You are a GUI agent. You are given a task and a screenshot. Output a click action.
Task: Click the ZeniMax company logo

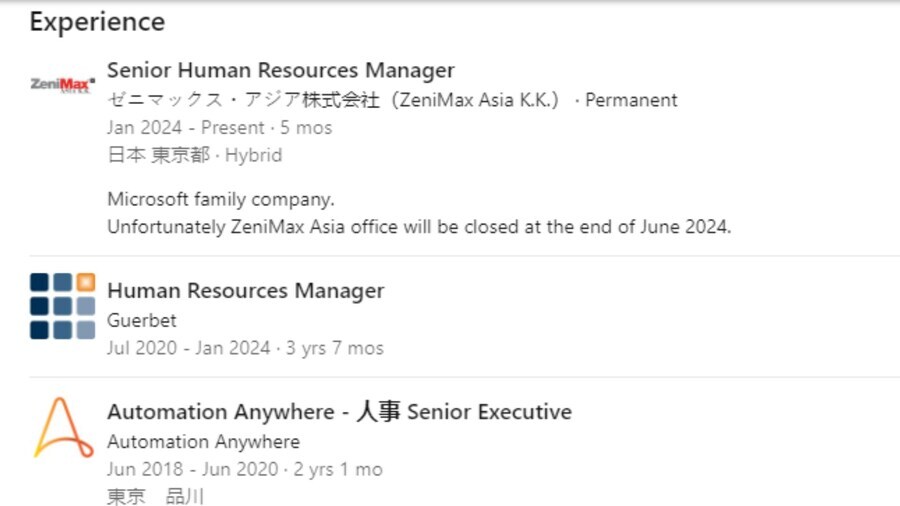coord(63,85)
